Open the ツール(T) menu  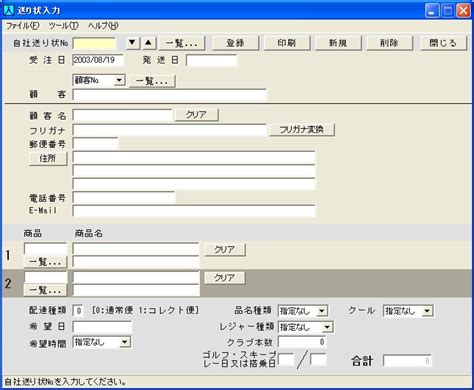(x=63, y=26)
